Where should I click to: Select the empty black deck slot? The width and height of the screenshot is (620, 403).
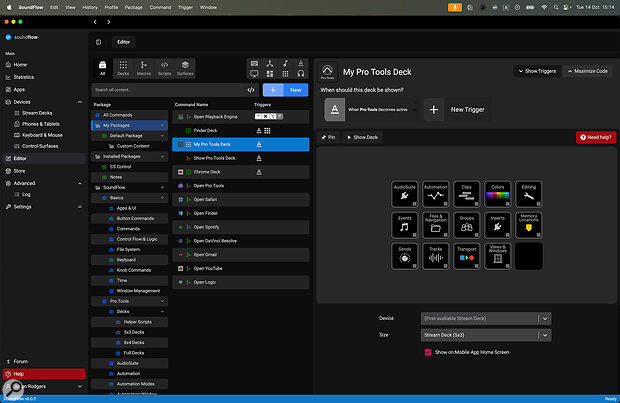529,256
